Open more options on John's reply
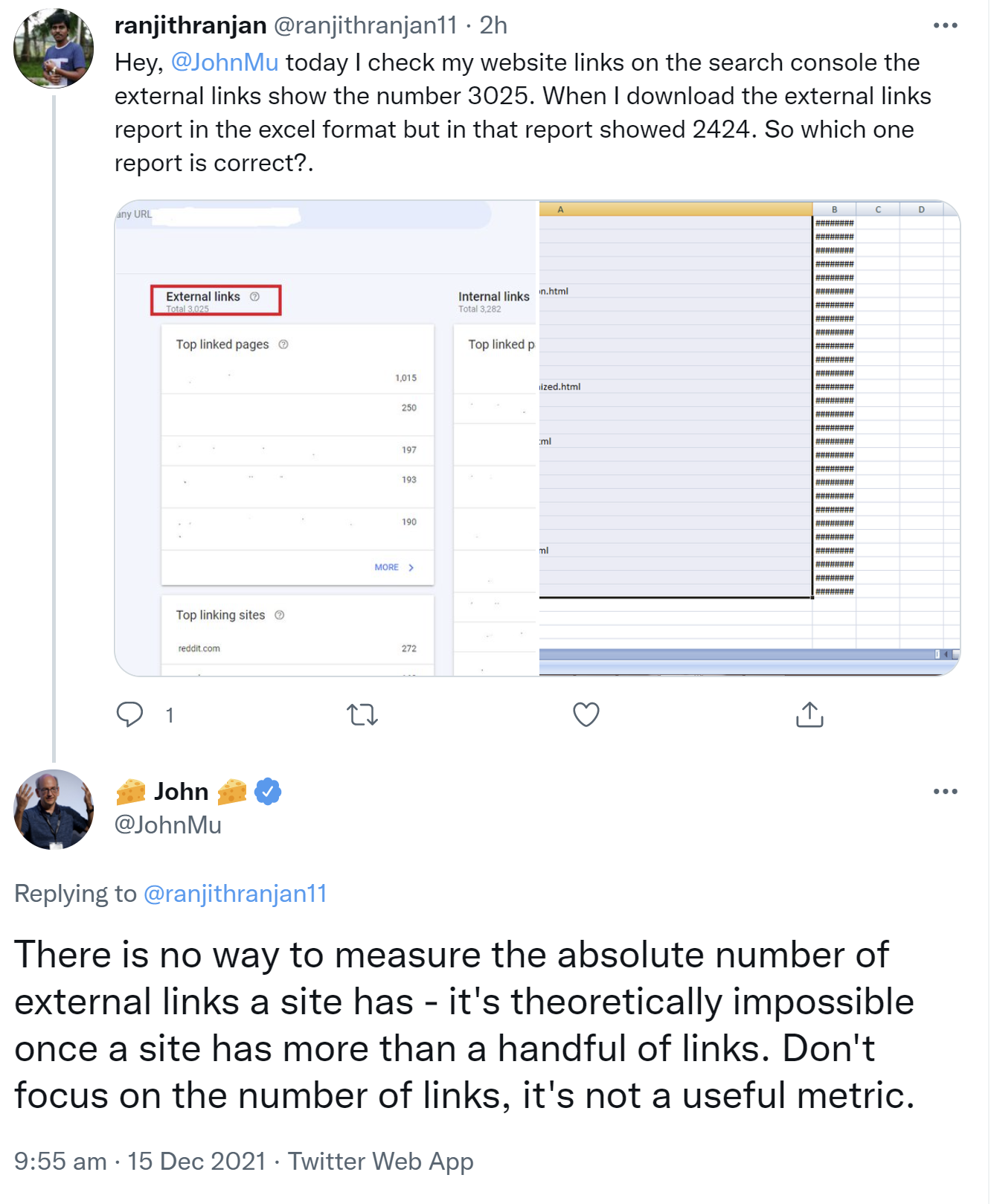This screenshot has width=991, height=1204. [x=945, y=792]
